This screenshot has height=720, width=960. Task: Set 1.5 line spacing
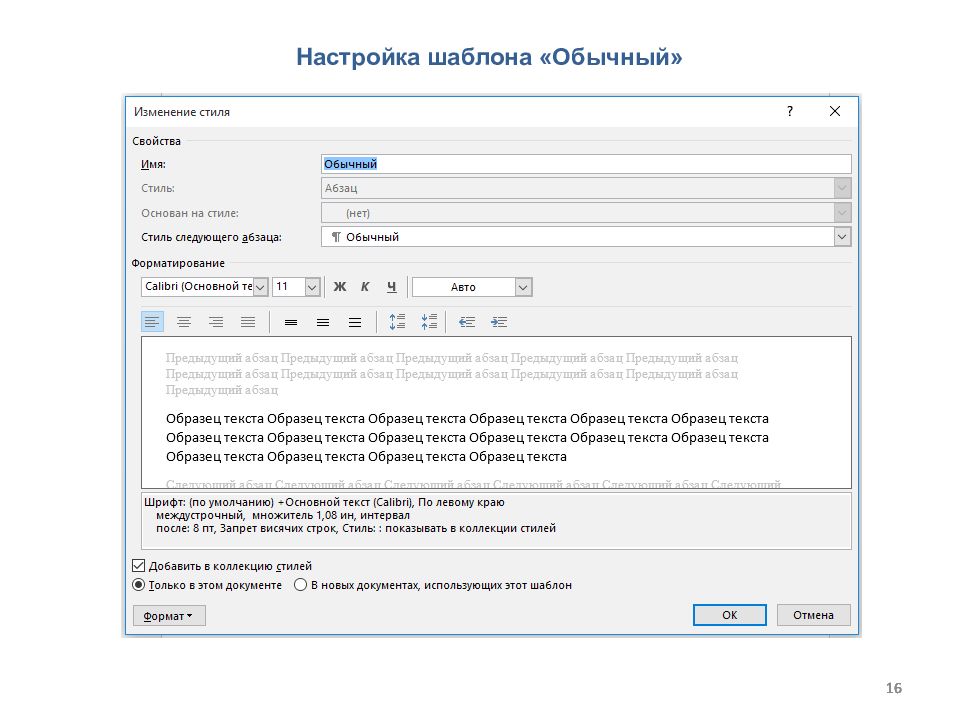point(323,322)
